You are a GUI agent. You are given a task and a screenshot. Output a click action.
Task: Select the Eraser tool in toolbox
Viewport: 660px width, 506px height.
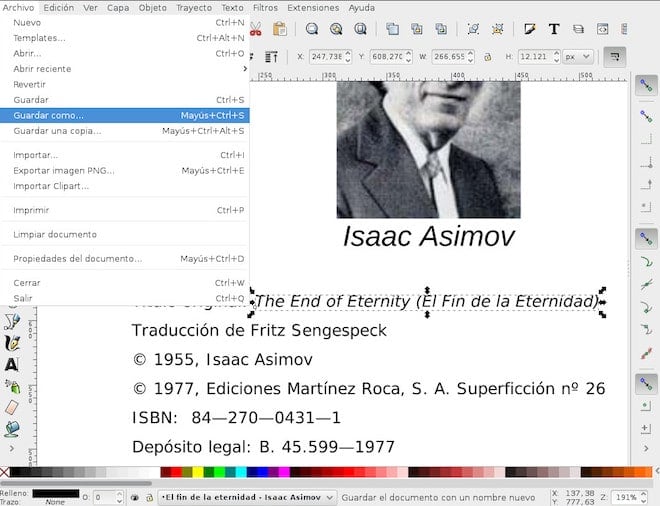[x=12, y=407]
